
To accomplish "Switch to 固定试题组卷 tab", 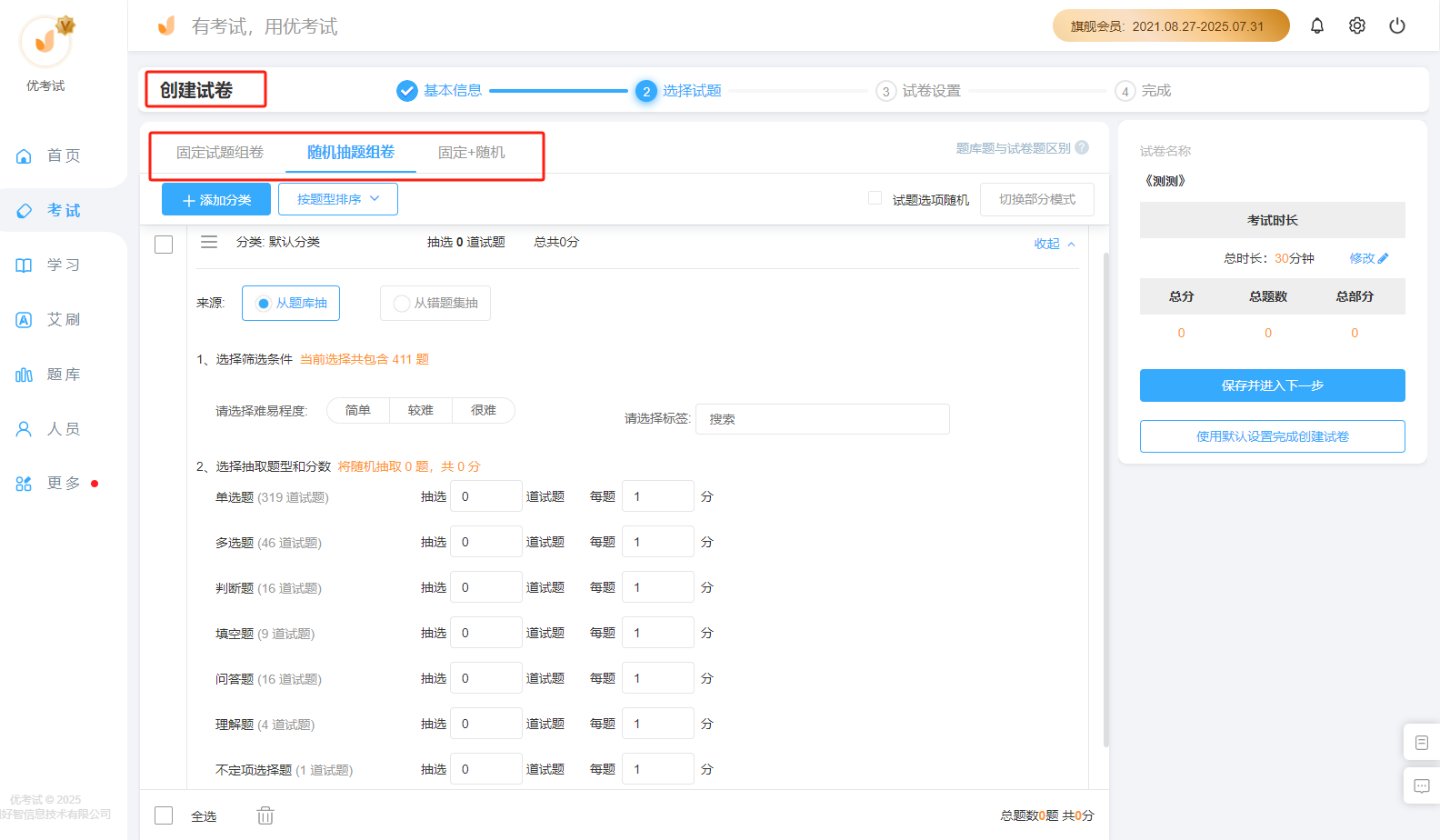I will click(220, 153).
